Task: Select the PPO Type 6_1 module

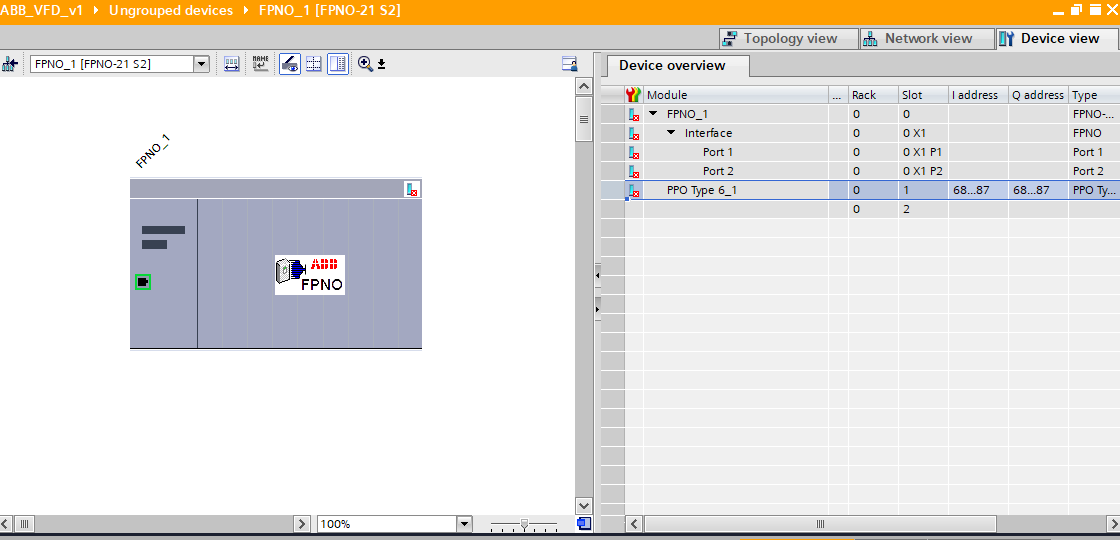Action: click(x=701, y=190)
